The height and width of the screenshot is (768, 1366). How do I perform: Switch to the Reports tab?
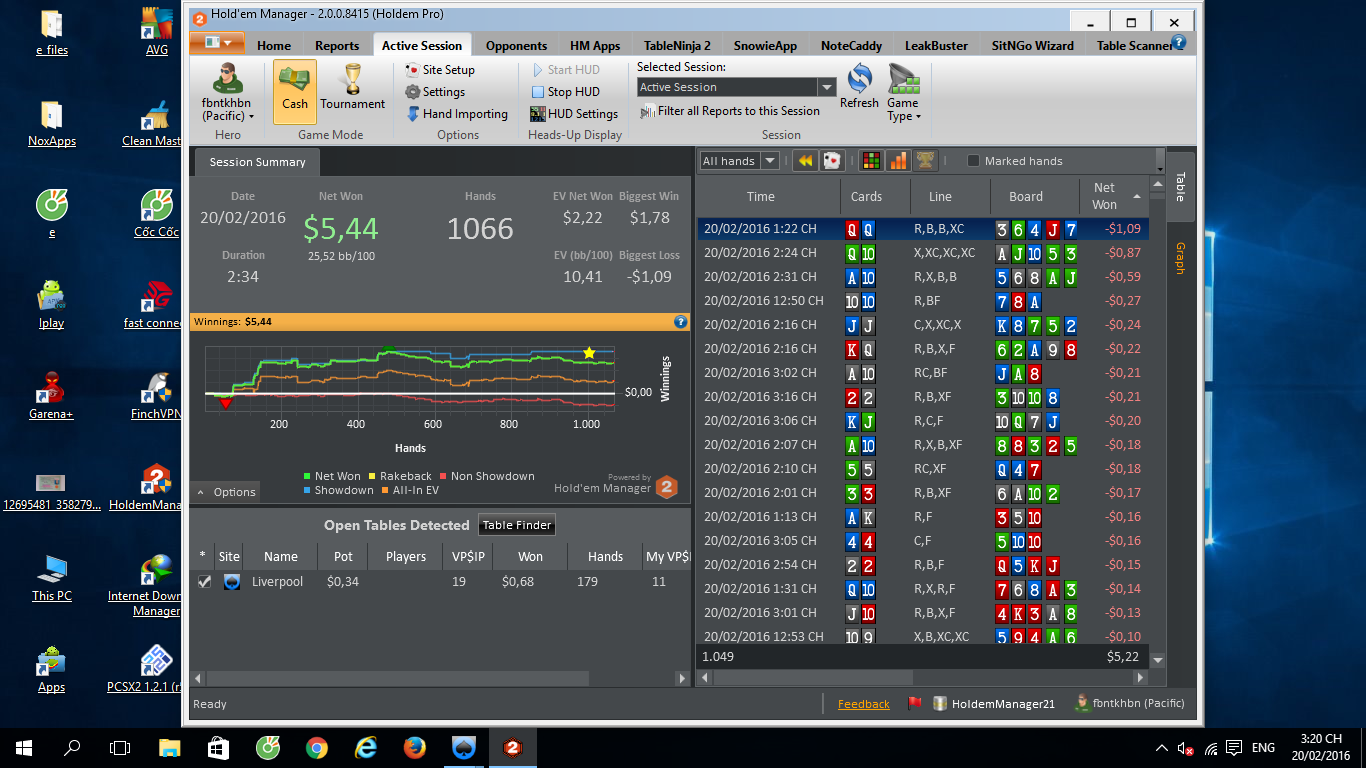[x=337, y=45]
